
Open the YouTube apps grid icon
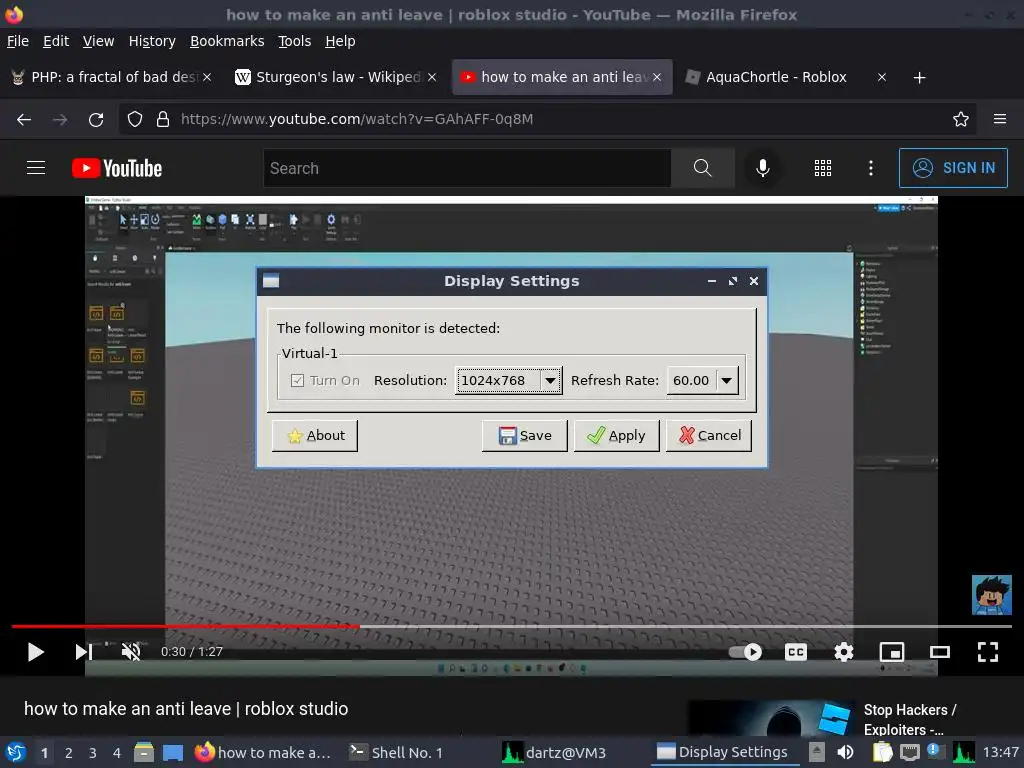click(x=823, y=168)
